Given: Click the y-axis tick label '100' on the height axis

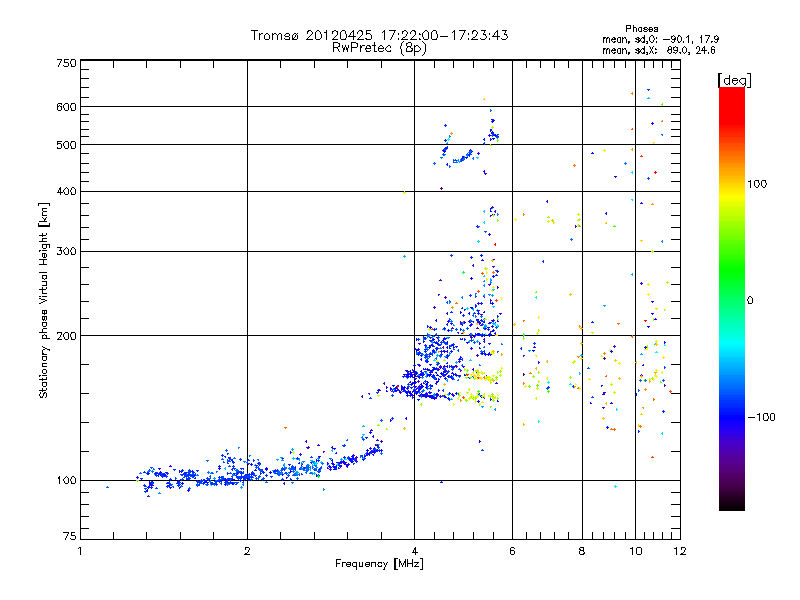Looking at the screenshot, I should (67, 481).
